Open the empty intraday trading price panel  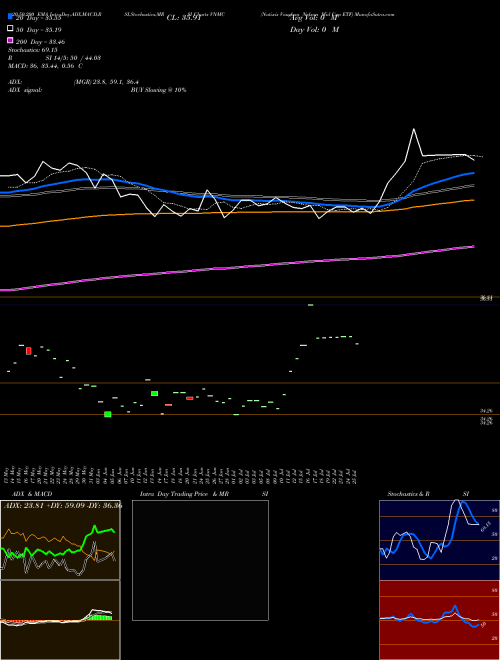200,560
